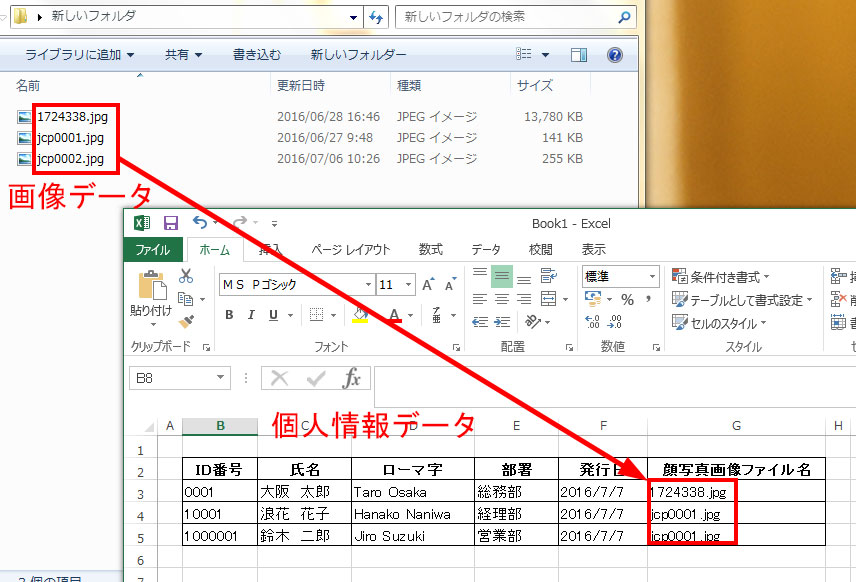Switch to the ページ レイアウト tab
Image resolution: width=856 pixels, height=582 pixels.
(x=350, y=250)
